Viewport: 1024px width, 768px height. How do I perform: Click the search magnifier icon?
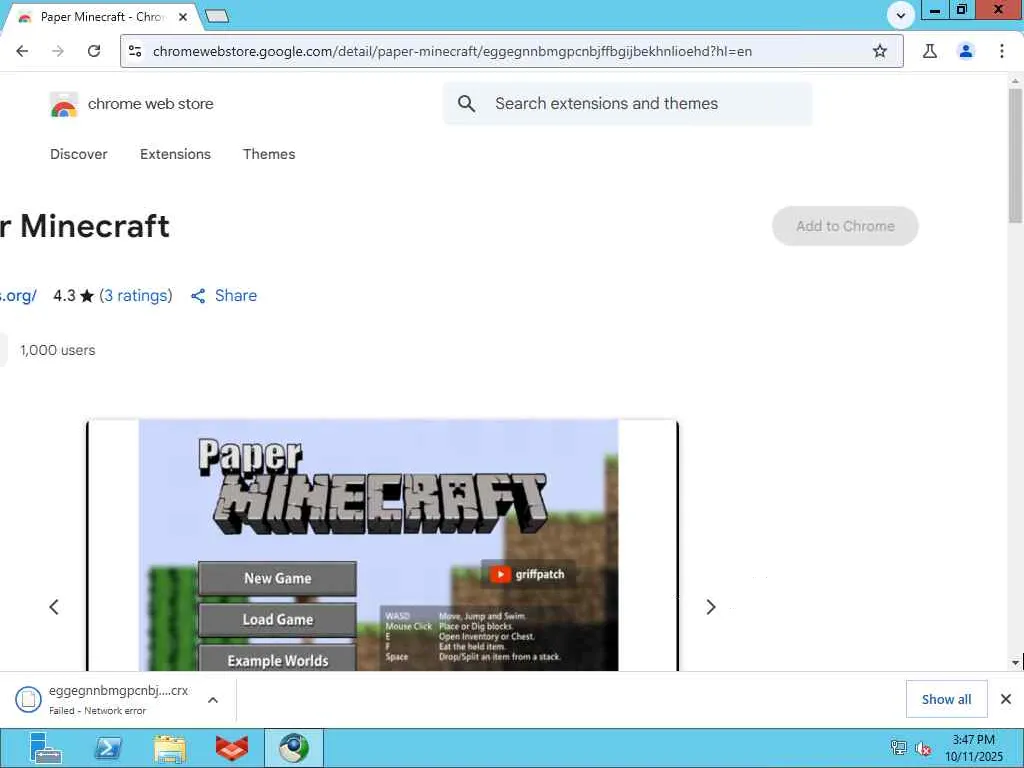pyautogui.click(x=466, y=103)
